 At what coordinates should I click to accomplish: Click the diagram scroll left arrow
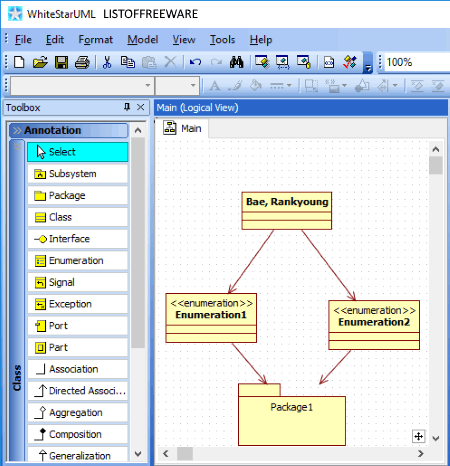click(x=166, y=453)
